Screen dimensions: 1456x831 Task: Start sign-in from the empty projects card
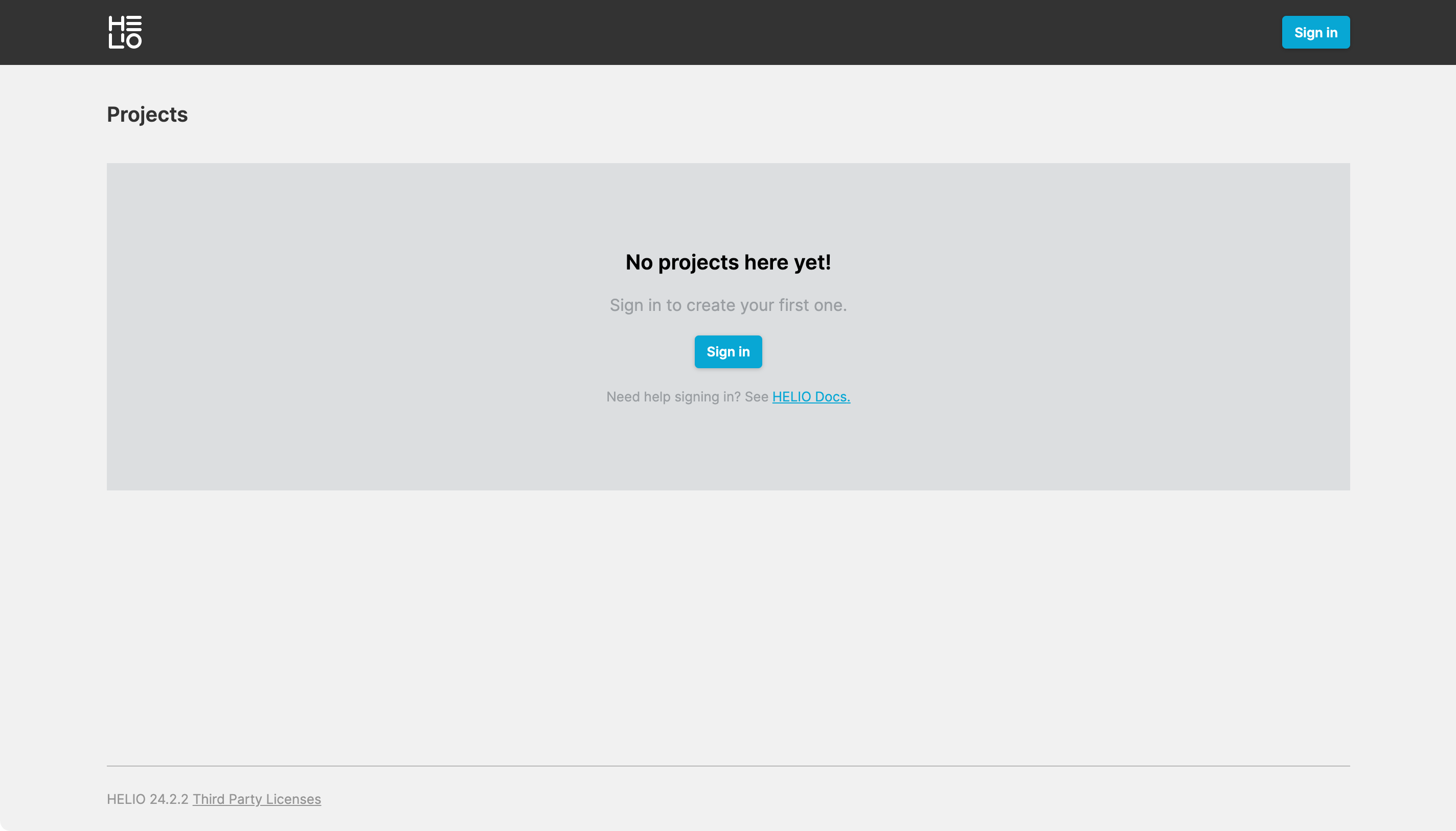pyautogui.click(x=728, y=352)
